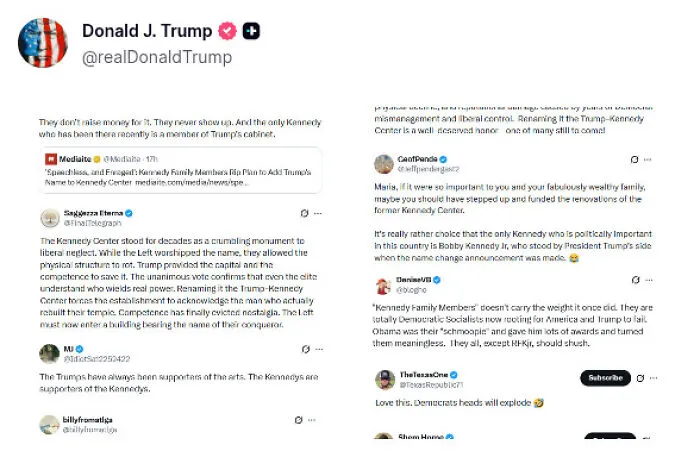Click Grok icon on billyfromatl post
Screen dimensions: 700x451
pyautogui.click(x=299, y=420)
